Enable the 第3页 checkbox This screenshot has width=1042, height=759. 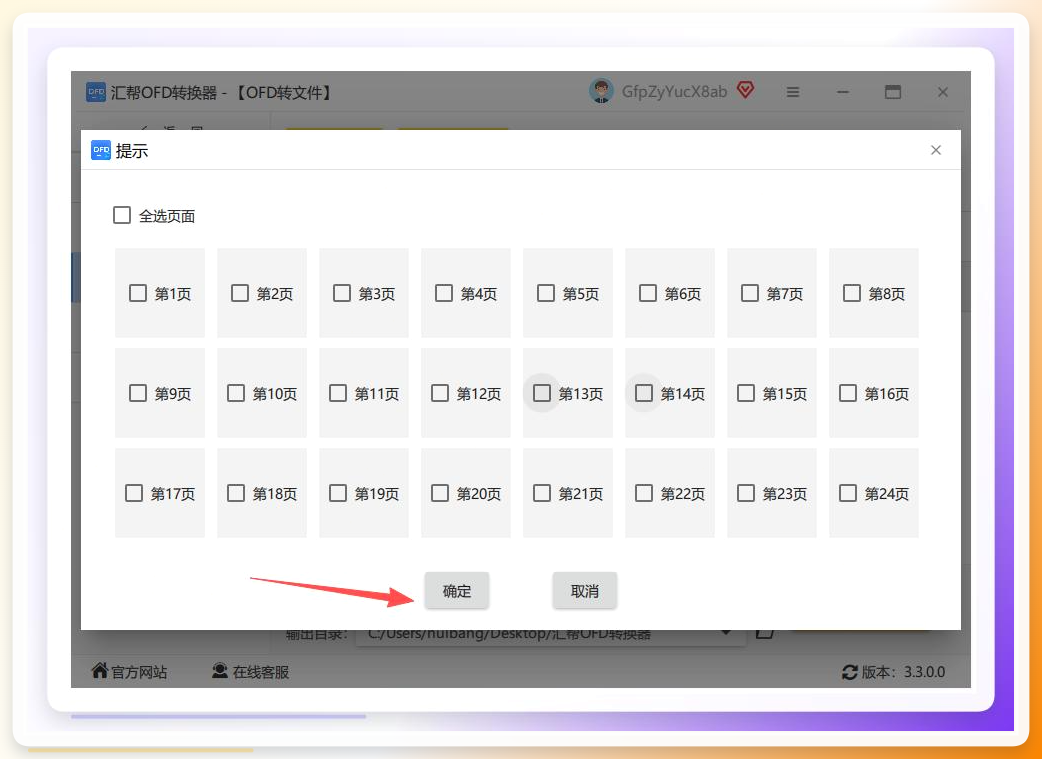click(x=342, y=293)
